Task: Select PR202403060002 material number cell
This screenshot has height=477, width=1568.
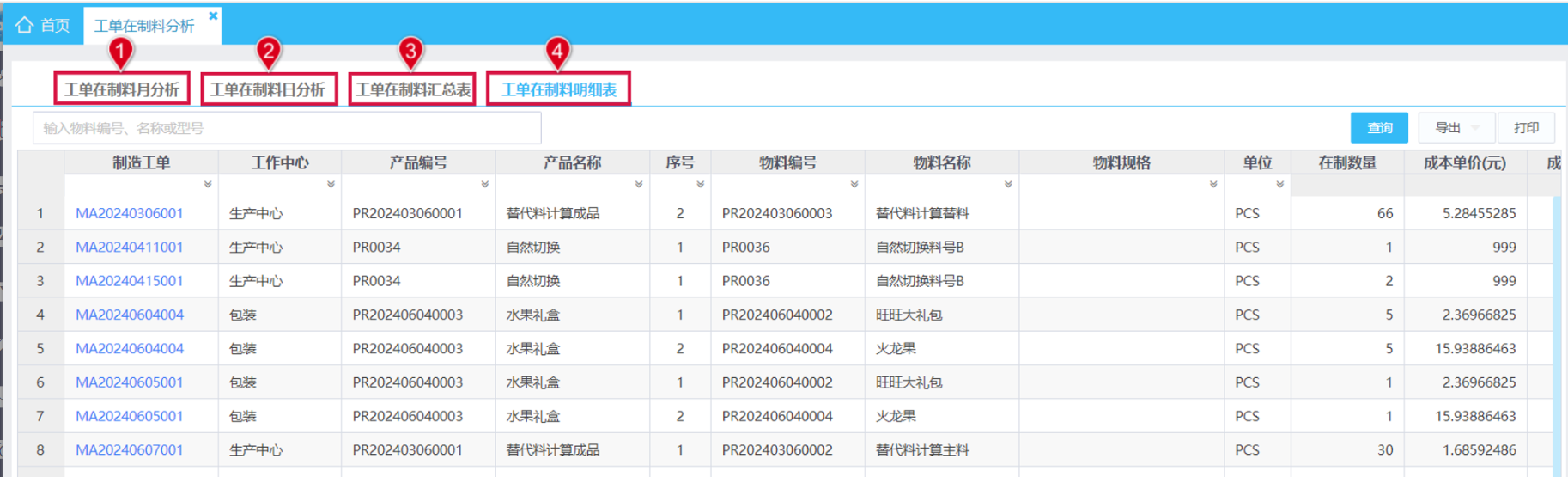Action: pos(788,449)
